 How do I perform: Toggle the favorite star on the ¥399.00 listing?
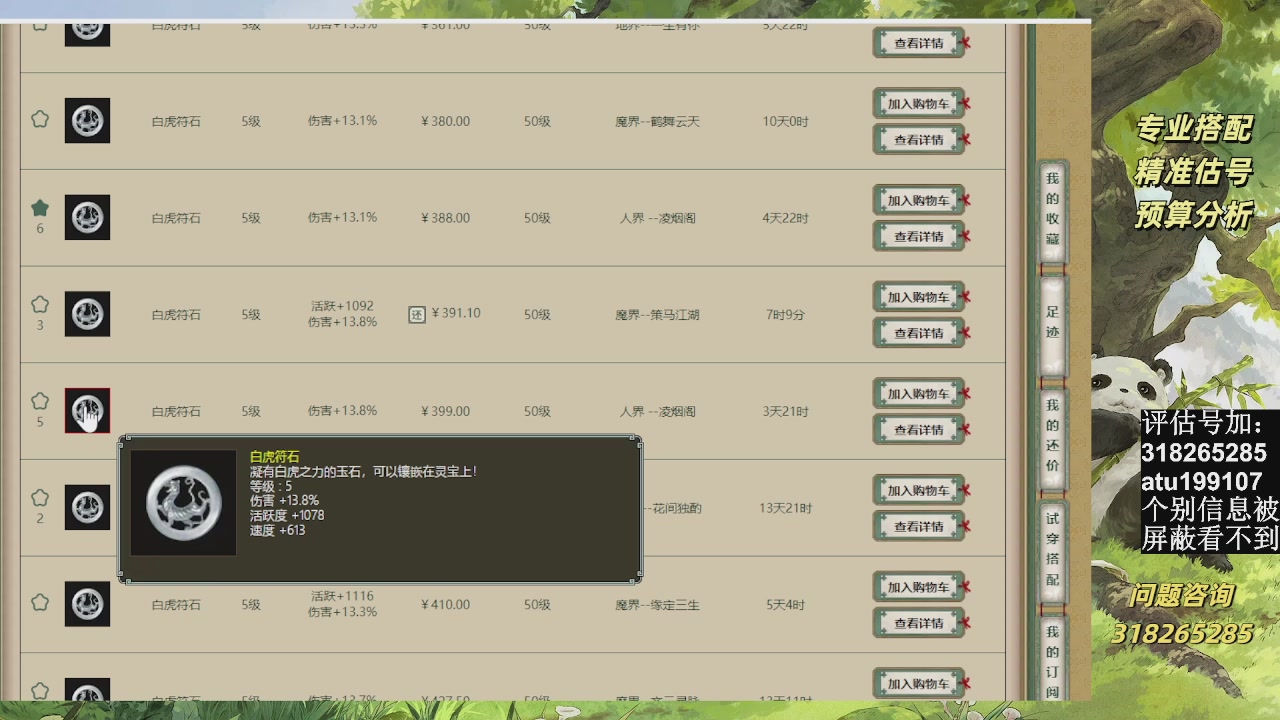(40, 401)
